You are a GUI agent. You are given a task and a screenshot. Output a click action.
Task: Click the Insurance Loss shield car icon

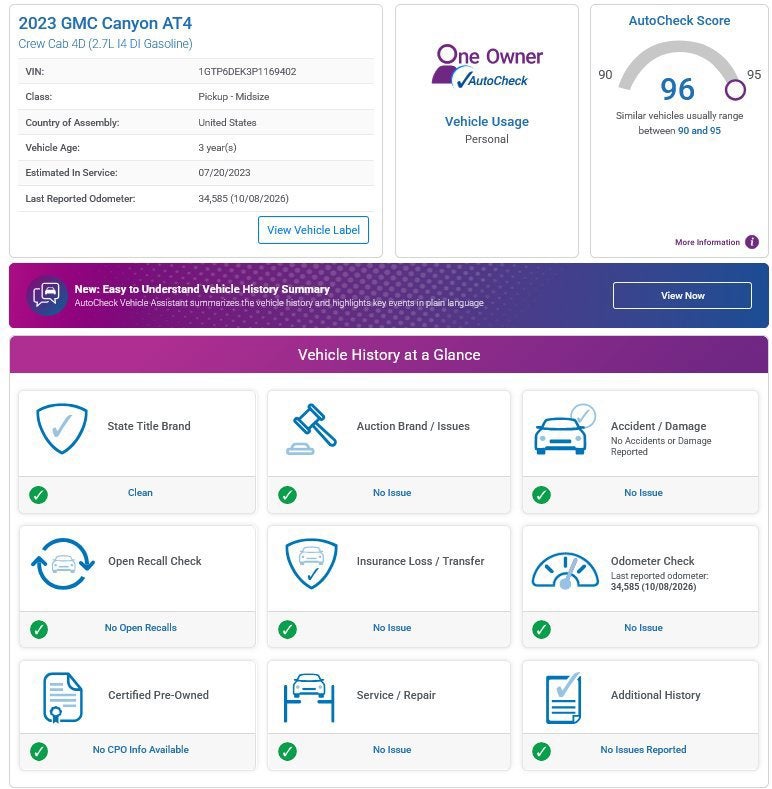point(311,564)
